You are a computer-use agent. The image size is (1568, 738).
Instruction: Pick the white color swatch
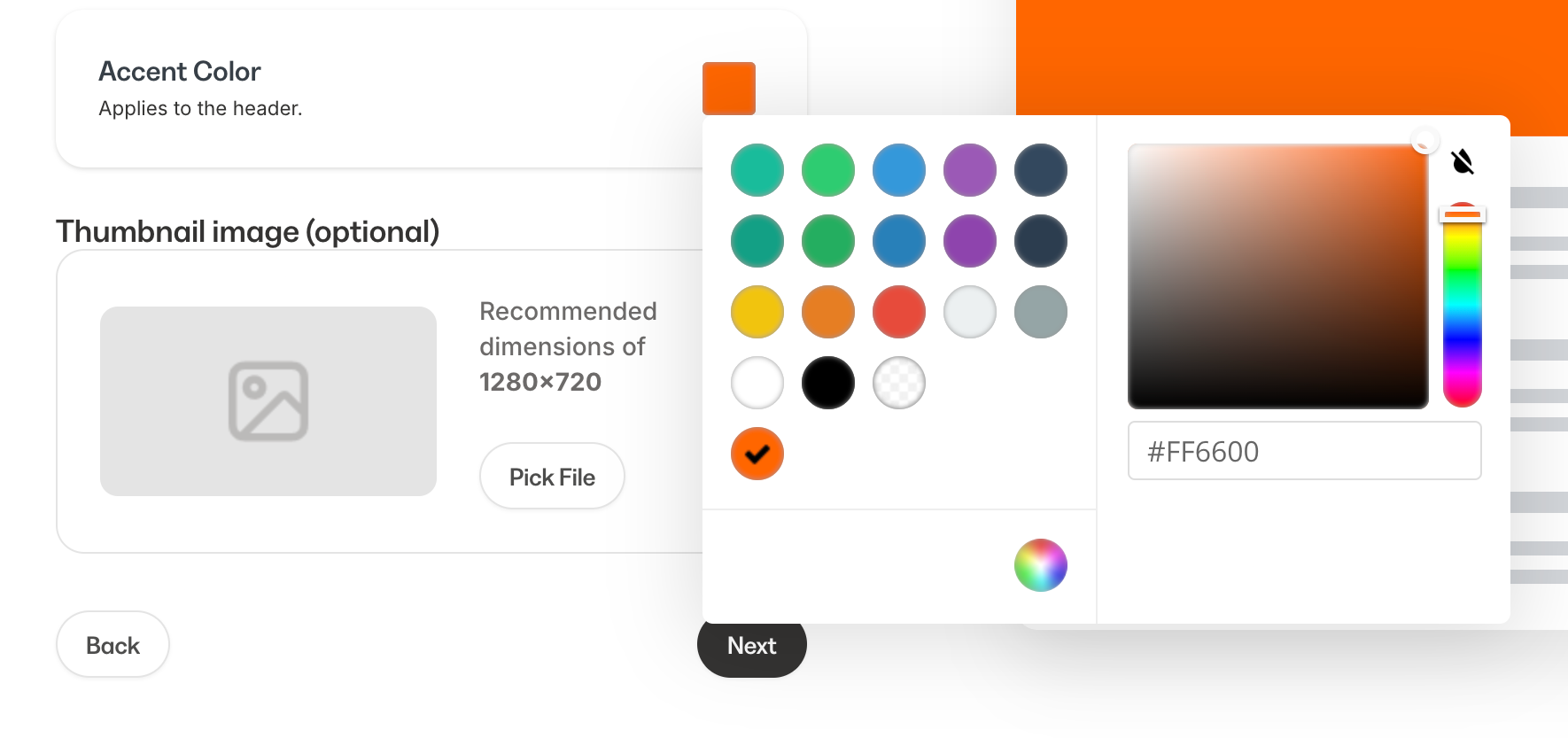click(x=757, y=383)
